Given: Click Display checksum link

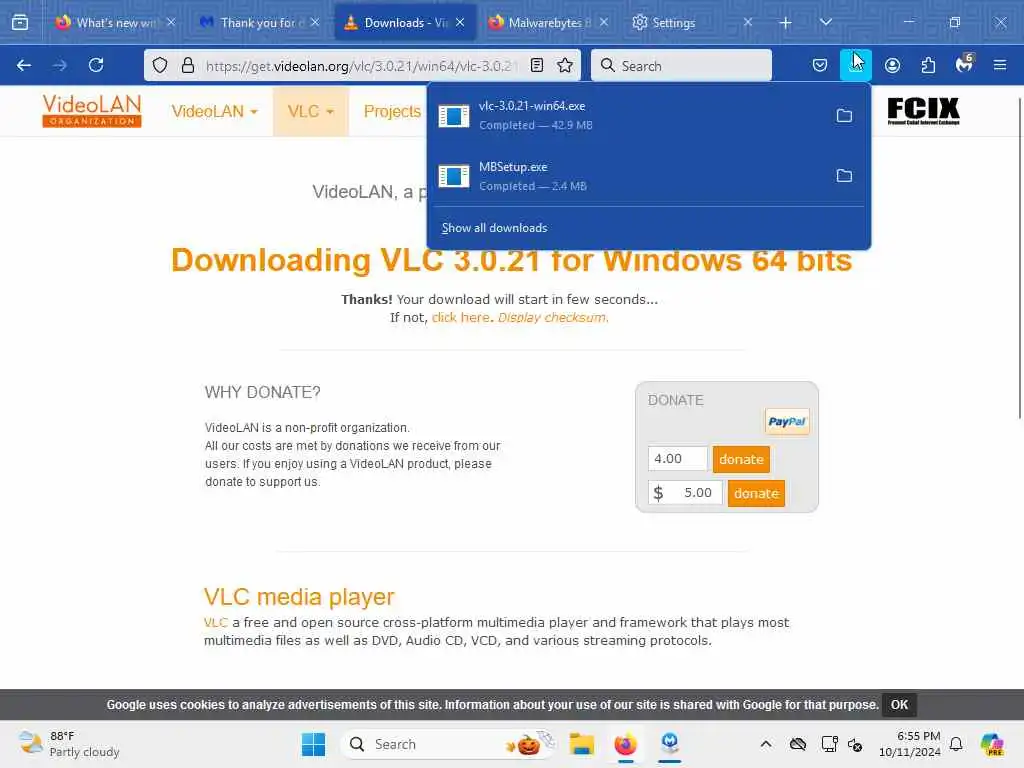Looking at the screenshot, I should click(x=552, y=317).
